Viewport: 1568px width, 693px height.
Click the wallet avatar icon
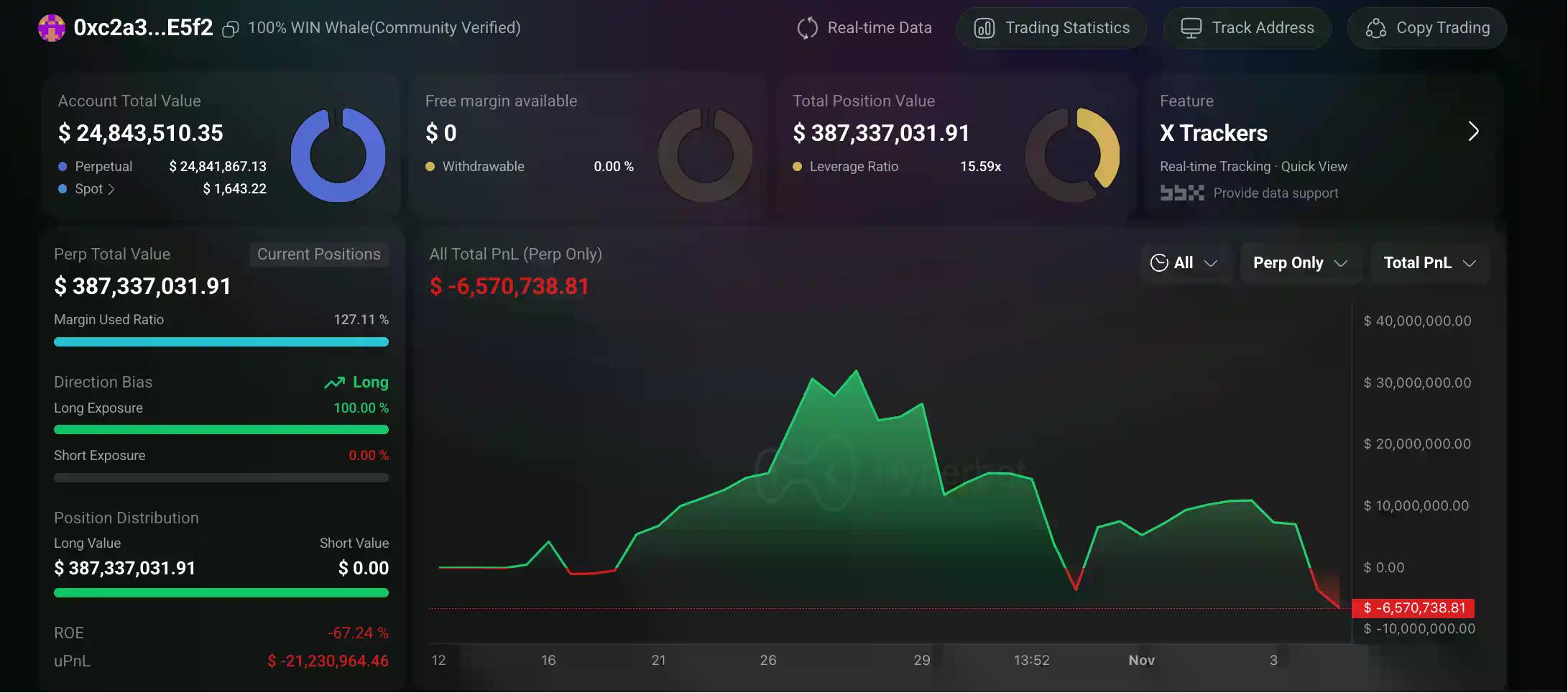pyautogui.click(x=51, y=28)
